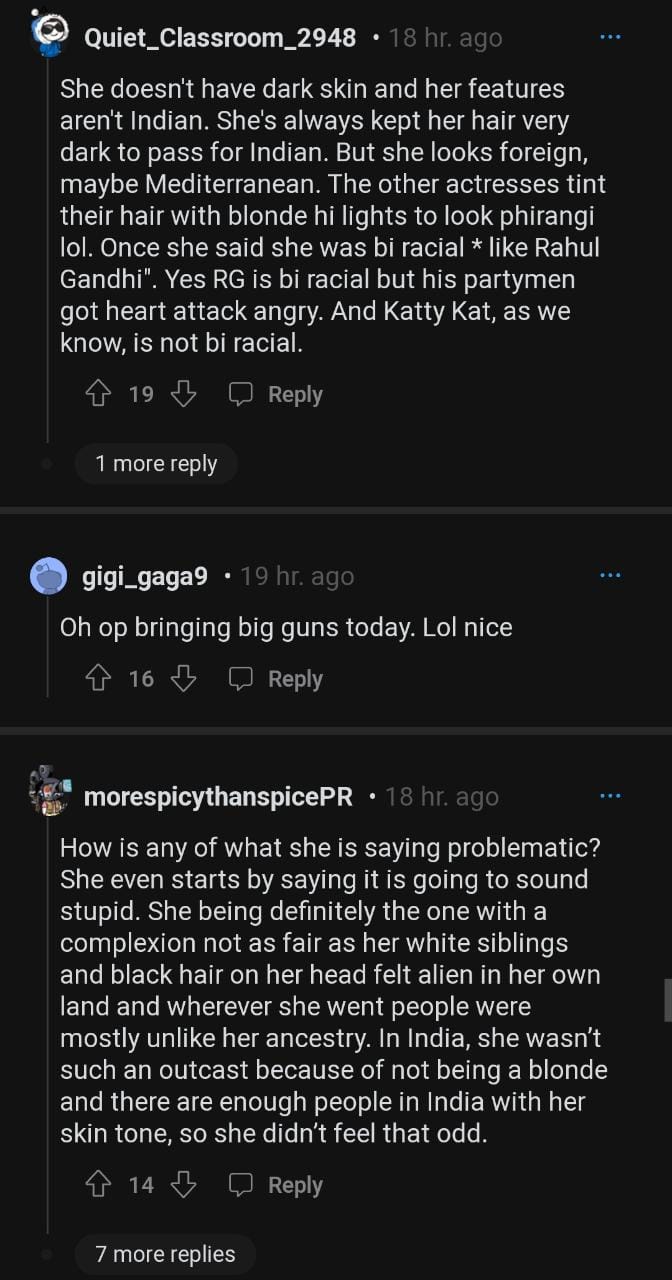672x1280 pixels.
Task: Upvote gigi_gaga9's comment
Action: pyautogui.click(x=98, y=679)
